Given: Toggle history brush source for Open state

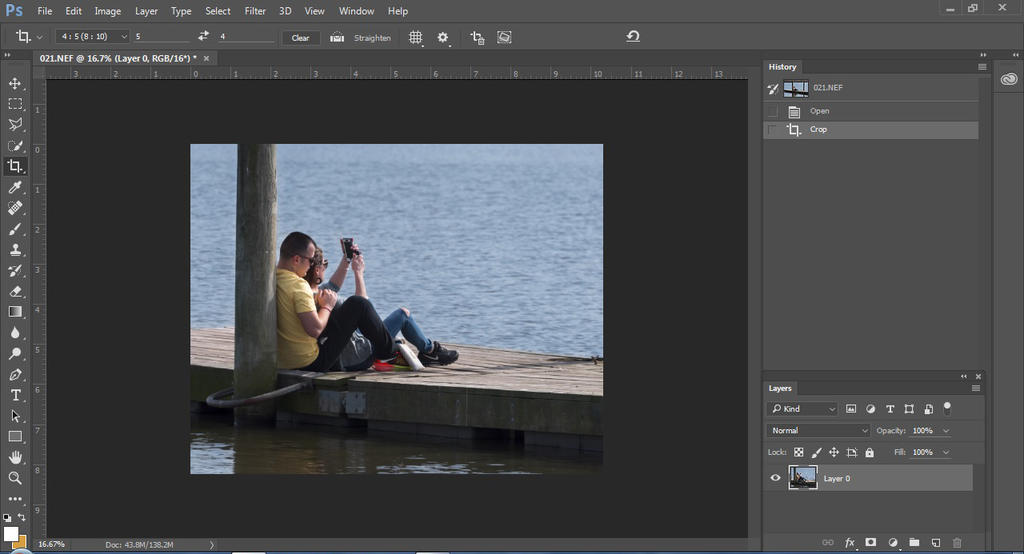Looking at the screenshot, I should 772,111.
